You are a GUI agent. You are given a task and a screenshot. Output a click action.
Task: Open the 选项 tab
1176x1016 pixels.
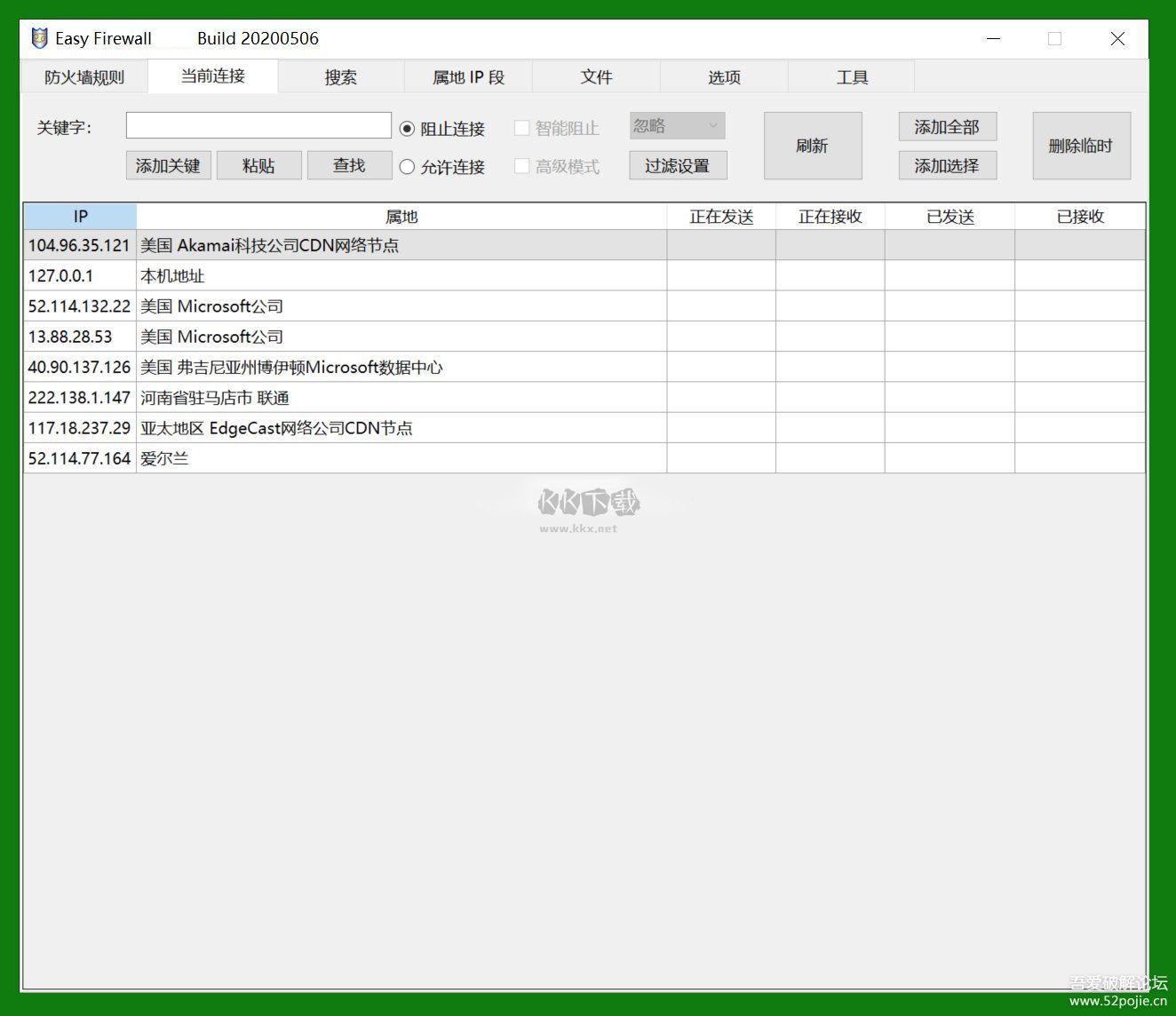pos(723,76)
